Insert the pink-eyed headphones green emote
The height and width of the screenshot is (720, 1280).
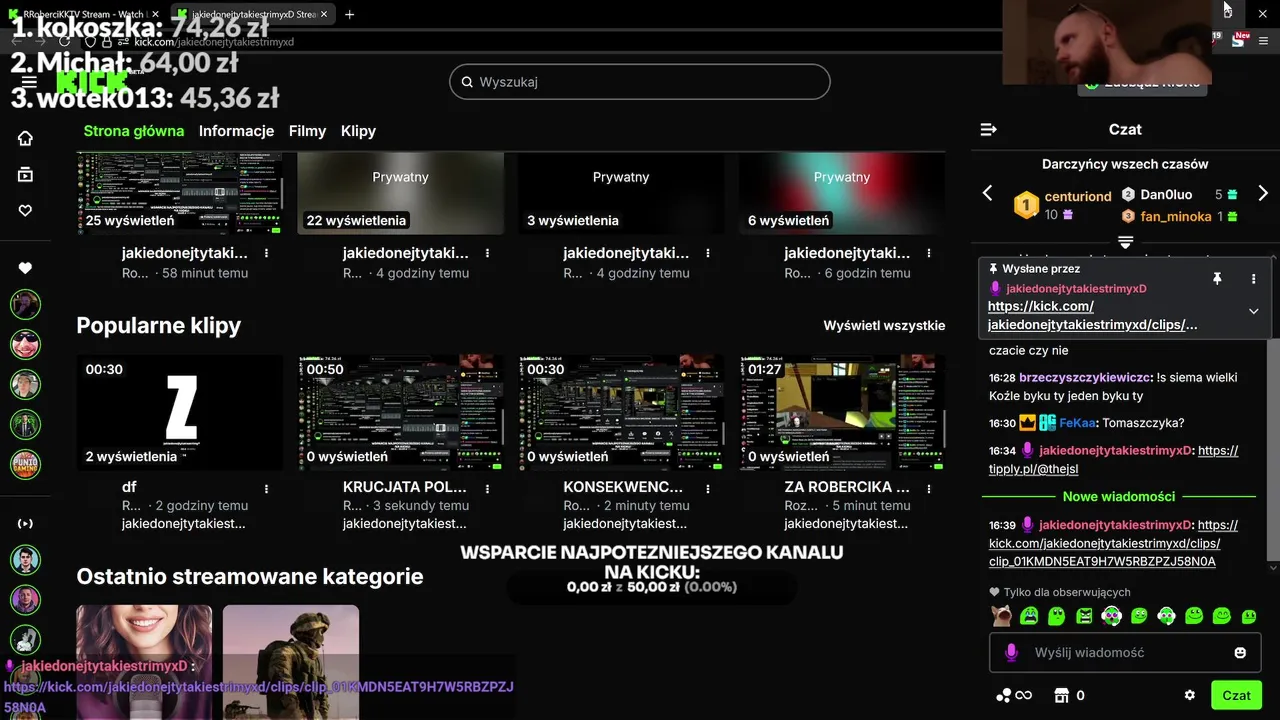click(1111, 616)
